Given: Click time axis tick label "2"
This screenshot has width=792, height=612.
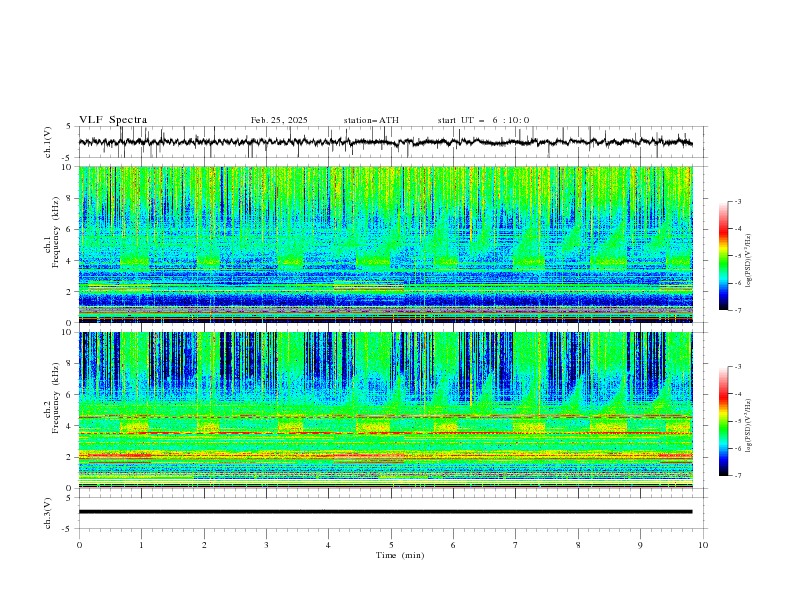Looking at the screenshot, I should point(204,545).
